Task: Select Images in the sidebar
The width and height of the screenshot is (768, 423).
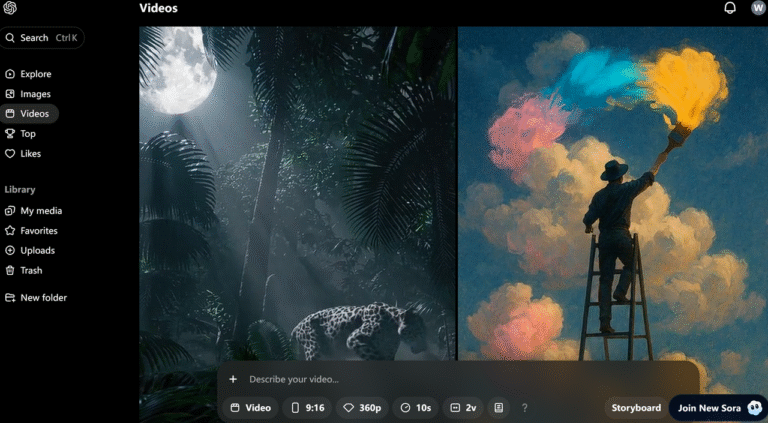Action: click(x=35, y=94)
